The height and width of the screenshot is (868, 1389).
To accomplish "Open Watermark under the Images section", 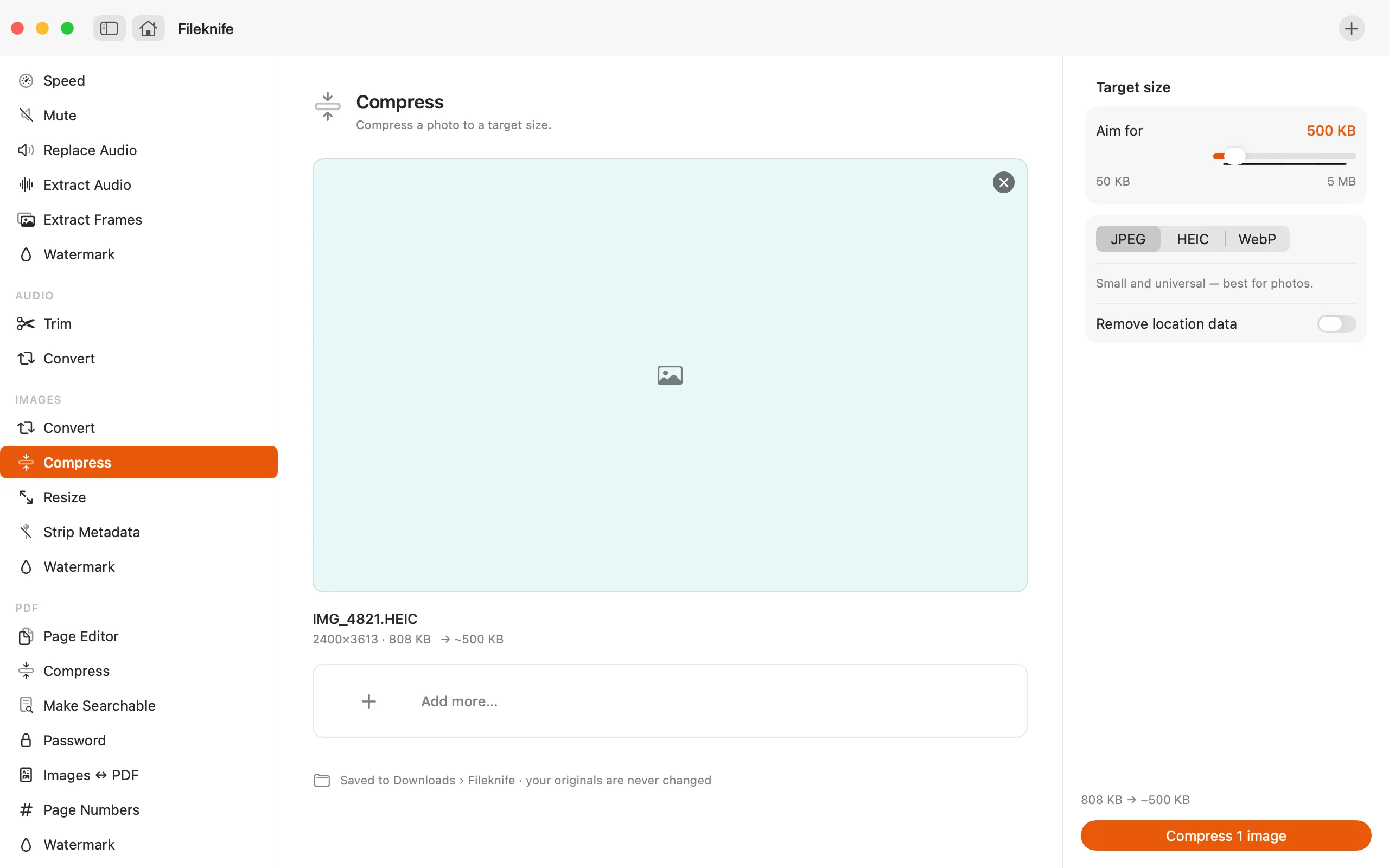I will (x=139, y=567).
